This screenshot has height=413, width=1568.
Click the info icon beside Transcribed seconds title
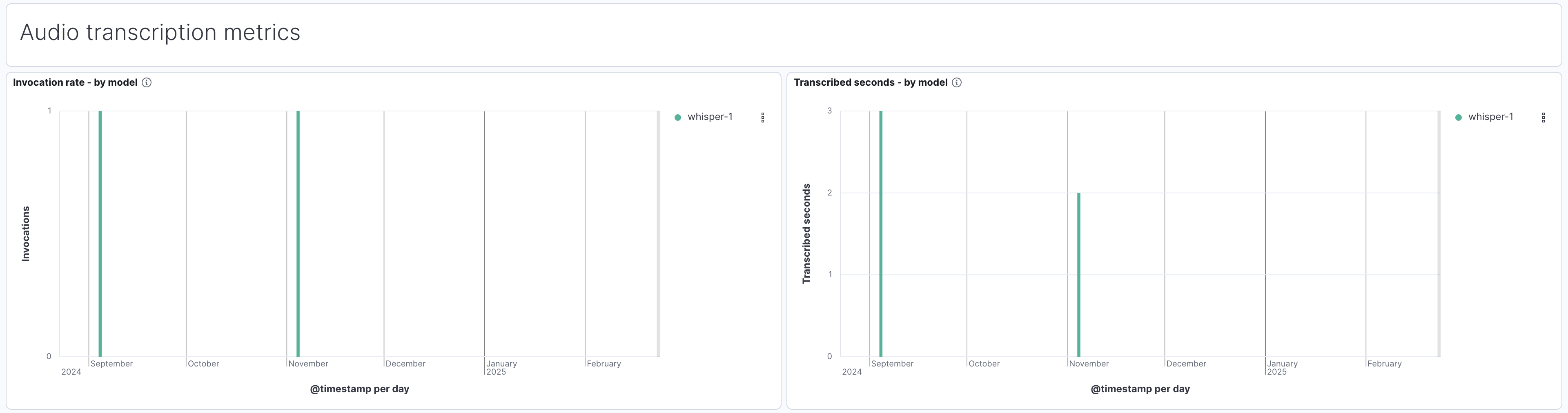[x=957, y=83]
